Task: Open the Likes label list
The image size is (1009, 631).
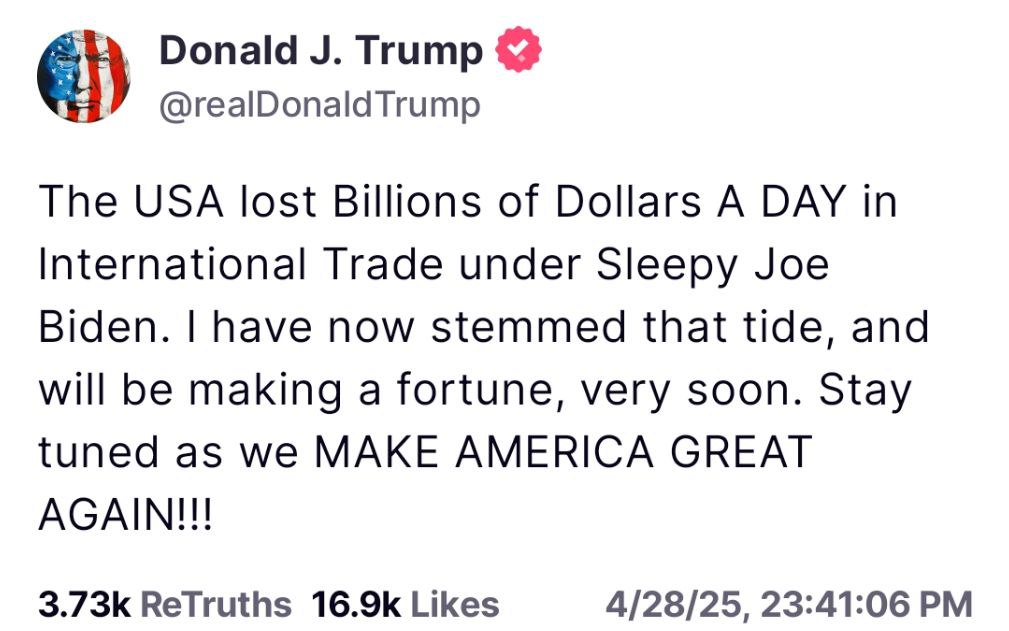Action: coord(454,605)
